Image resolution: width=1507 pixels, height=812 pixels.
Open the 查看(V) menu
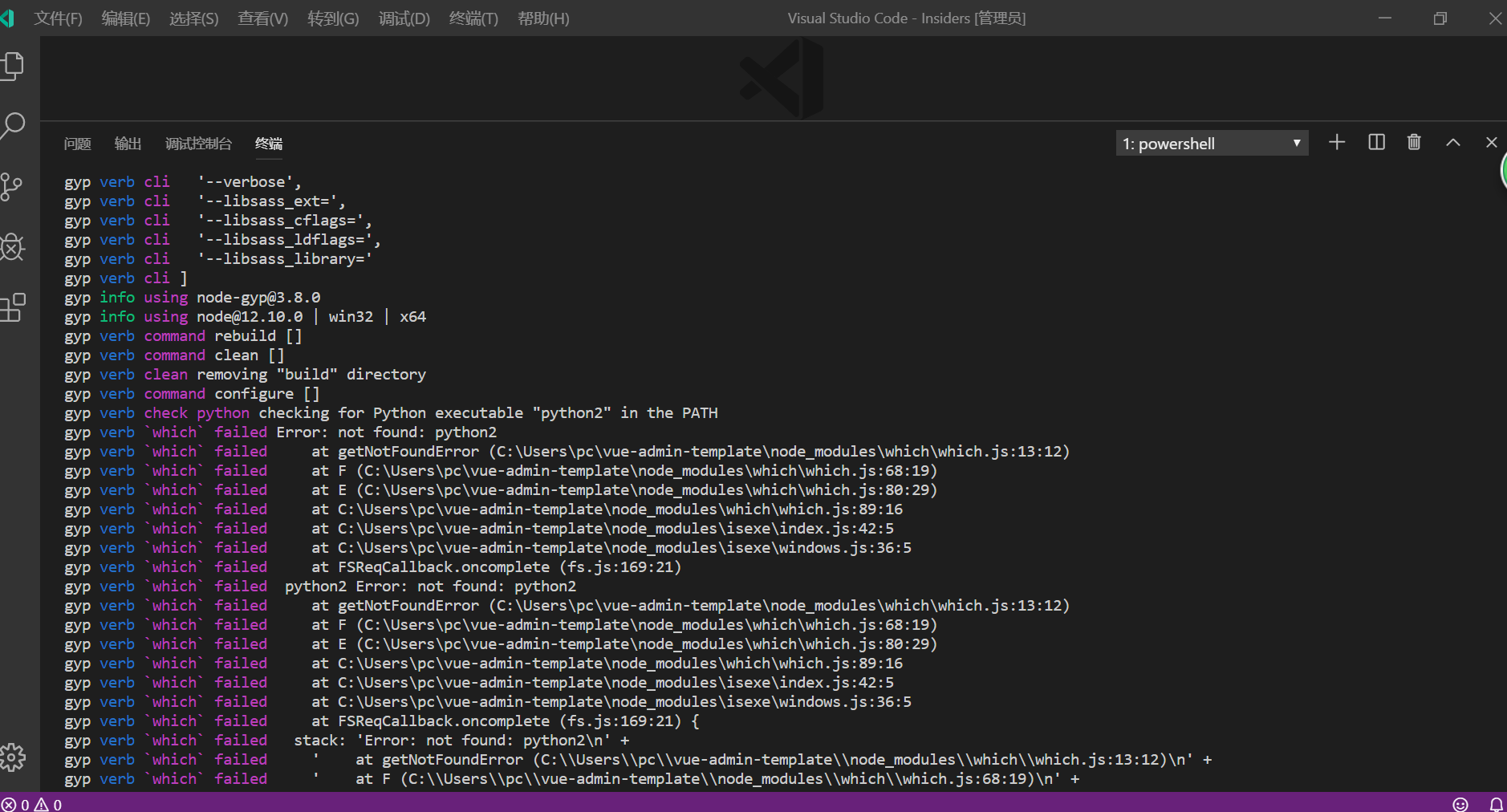coord(262,18)
